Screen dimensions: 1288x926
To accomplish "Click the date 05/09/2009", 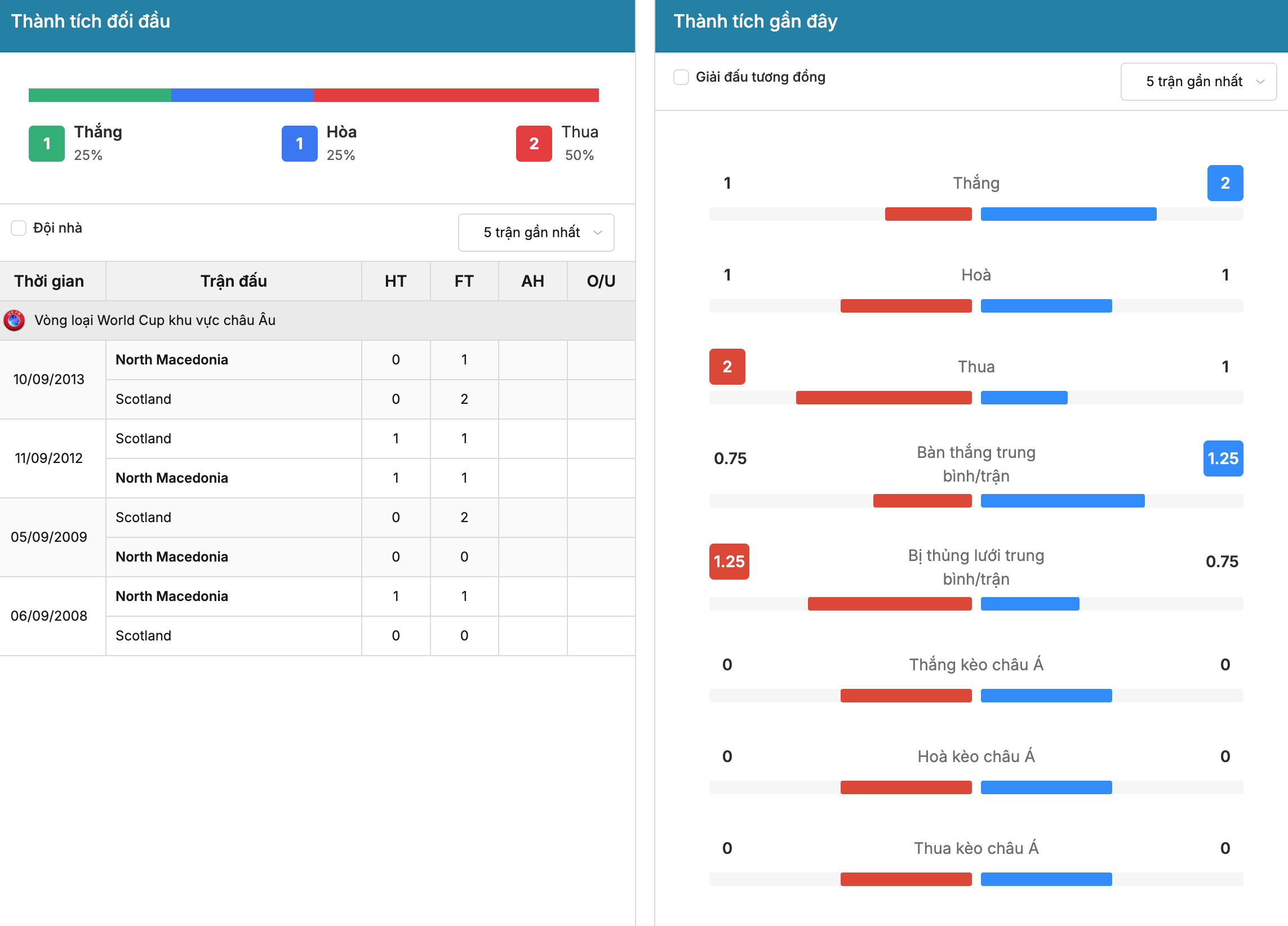I will click(49, 537).
